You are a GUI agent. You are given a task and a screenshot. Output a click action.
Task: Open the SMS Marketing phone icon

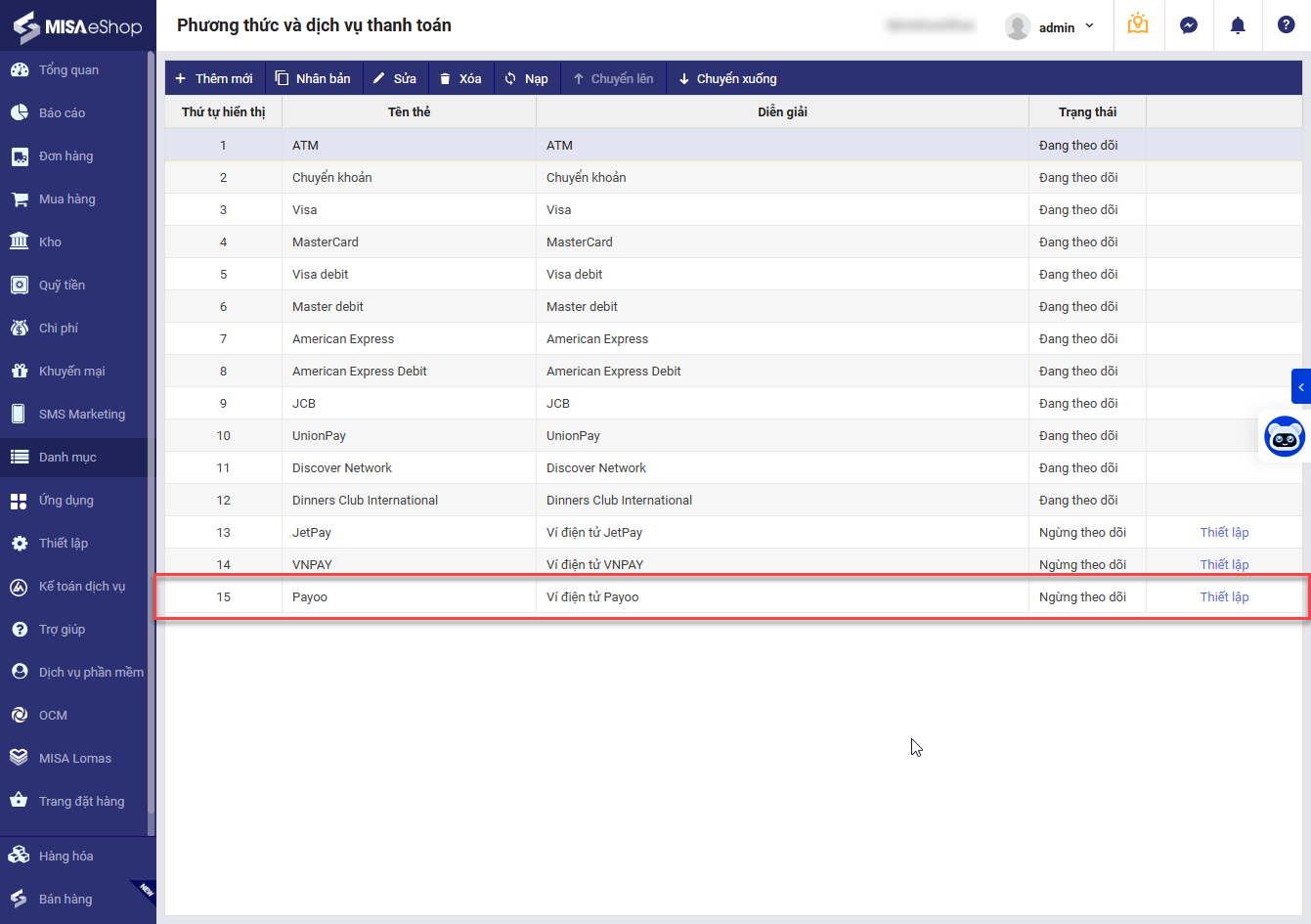pyautogui.click(x=20, y=415)
